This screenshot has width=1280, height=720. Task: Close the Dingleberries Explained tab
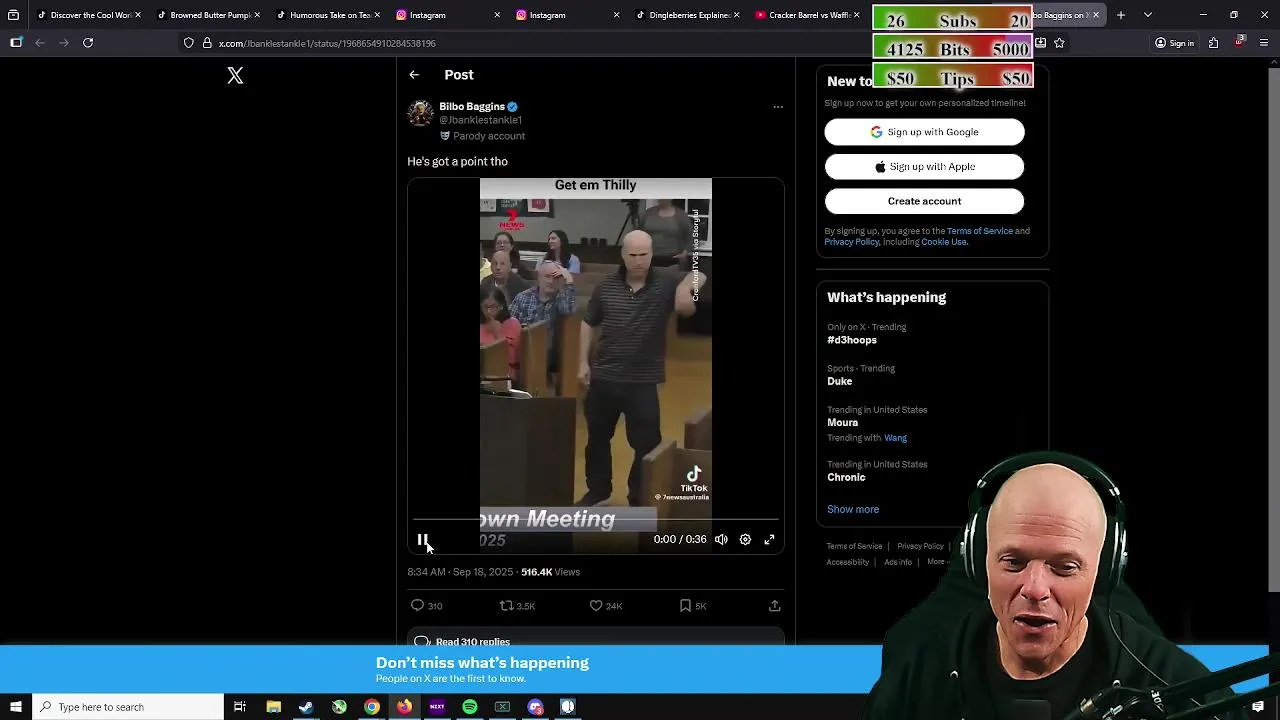737,15
